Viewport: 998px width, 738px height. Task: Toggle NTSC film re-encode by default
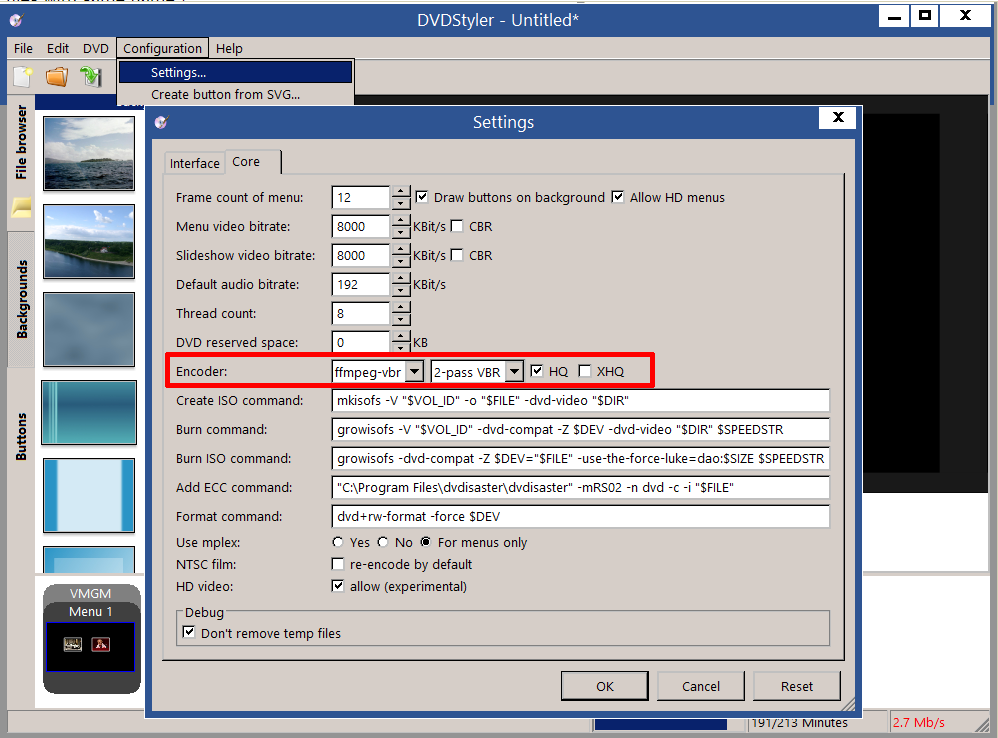338,564
